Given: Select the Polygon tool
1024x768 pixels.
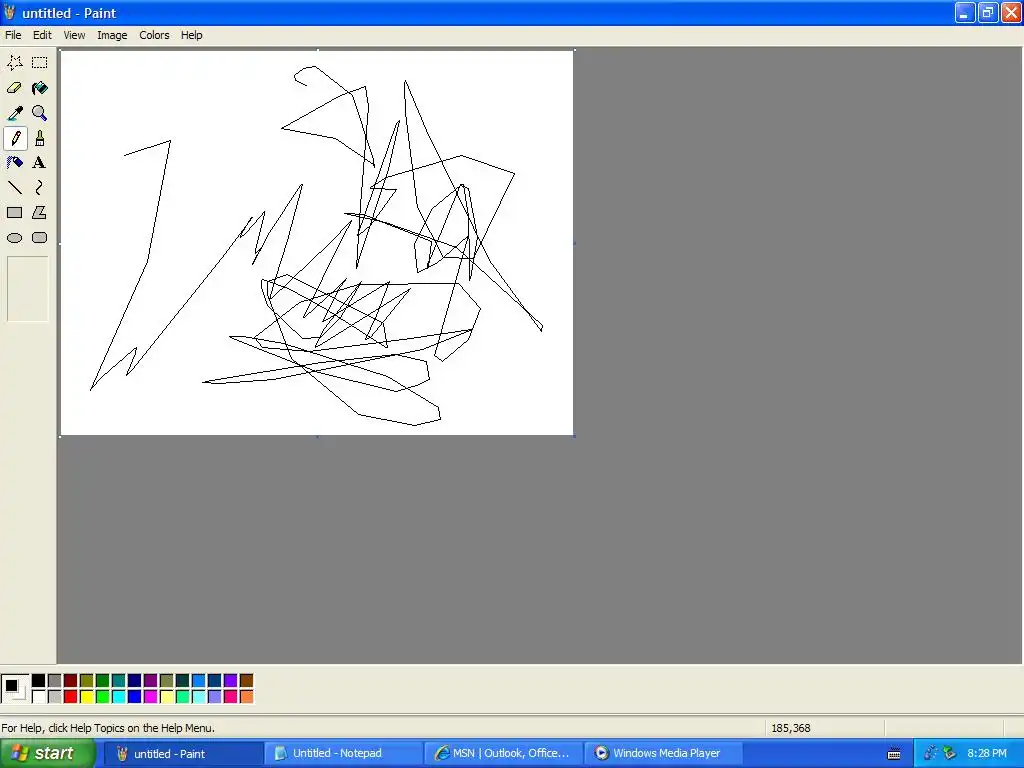Looking at the screenshot, I should pos(40,213).
